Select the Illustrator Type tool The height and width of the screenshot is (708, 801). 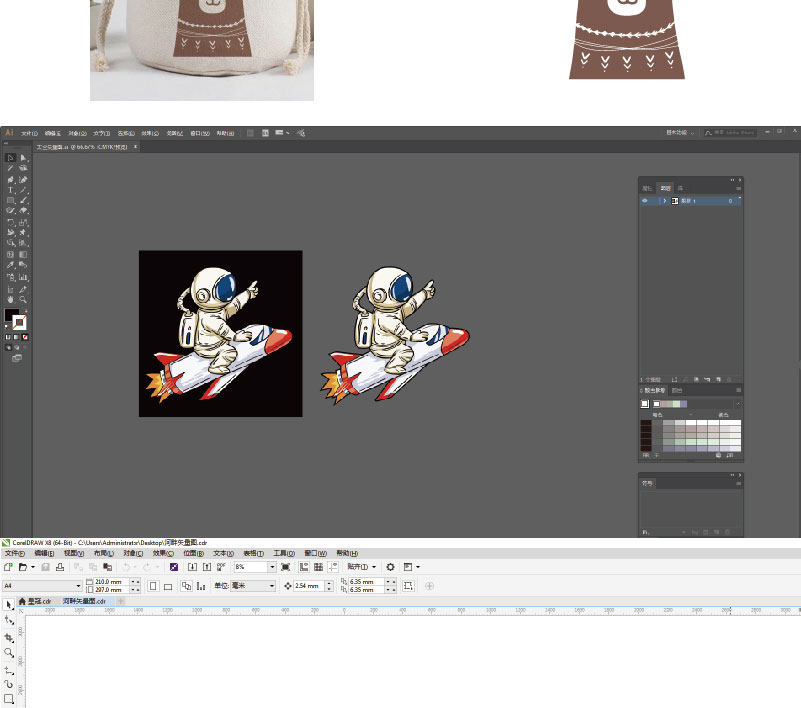11,190
